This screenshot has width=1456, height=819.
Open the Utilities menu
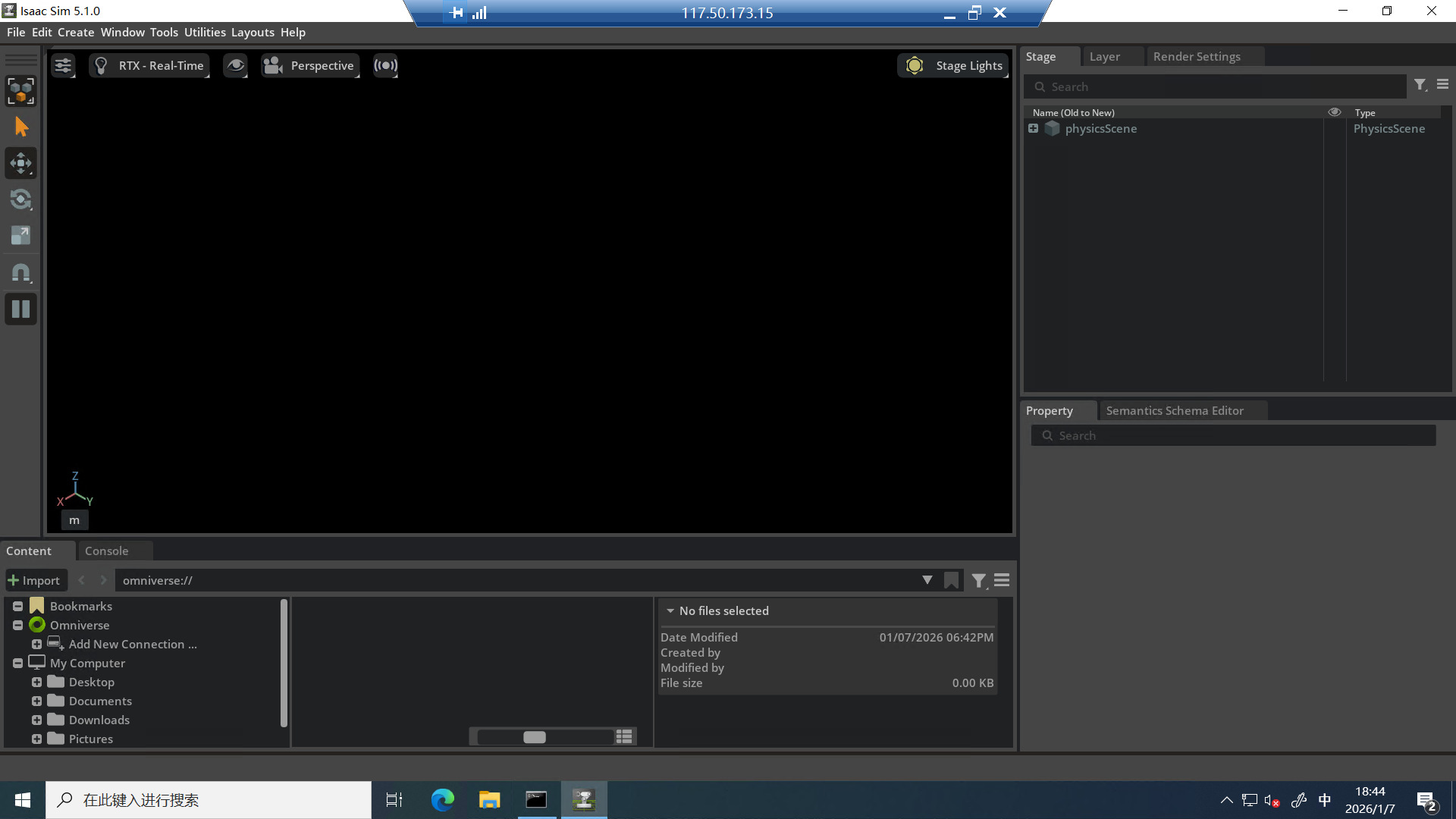pyautogui.click(x=205, y=33)
